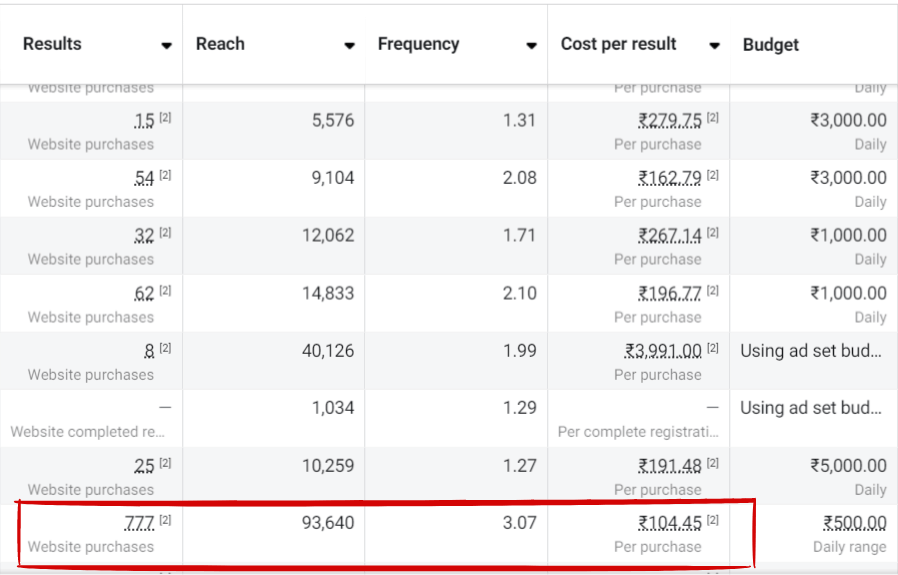Select the reach value 93,640 cell
Image resolution: width=898 pixels, height=575 pixels.
click(321, 523)
